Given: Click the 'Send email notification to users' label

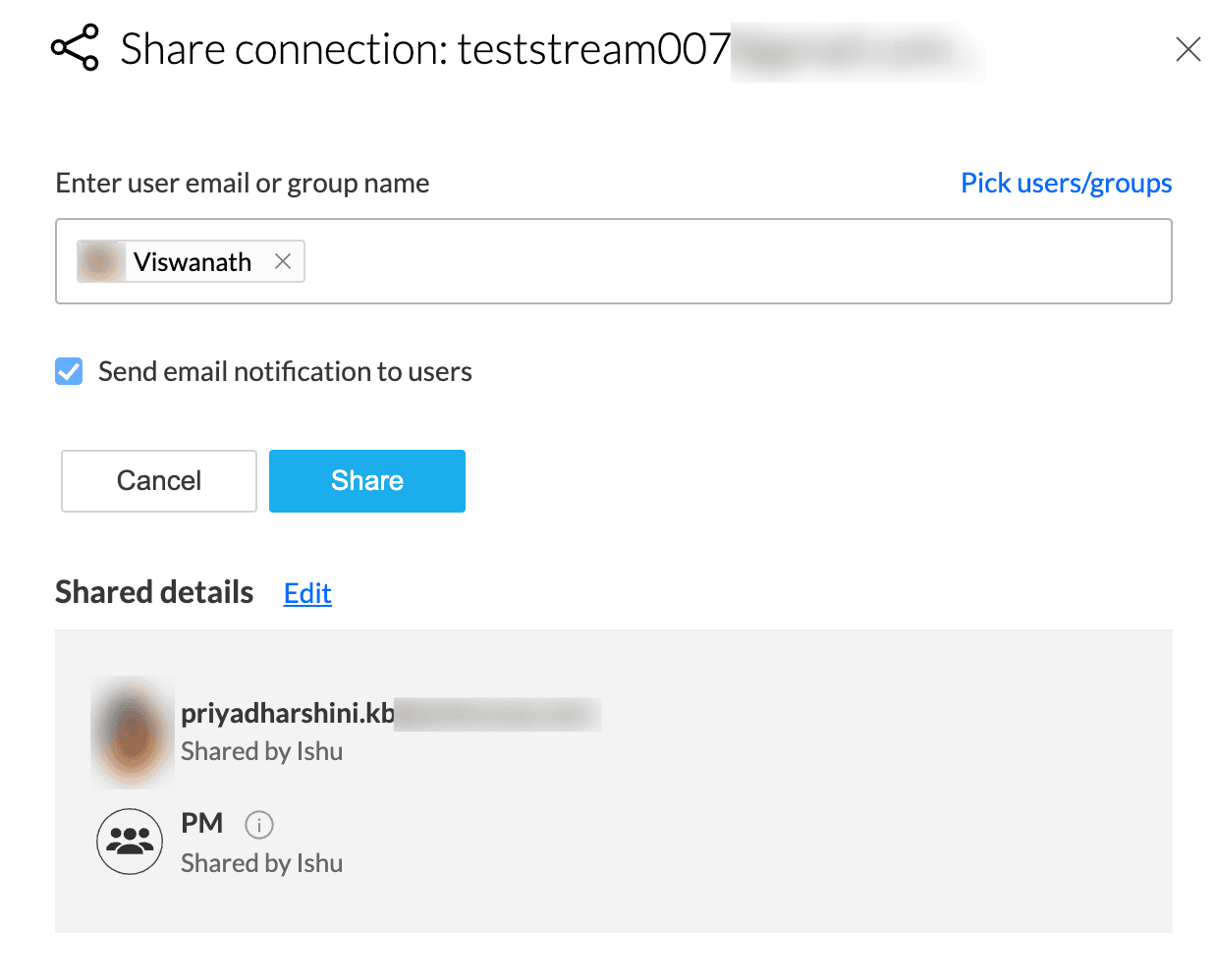Looking at the screenshot, I should pyautogui.click(x=285, y=371).
